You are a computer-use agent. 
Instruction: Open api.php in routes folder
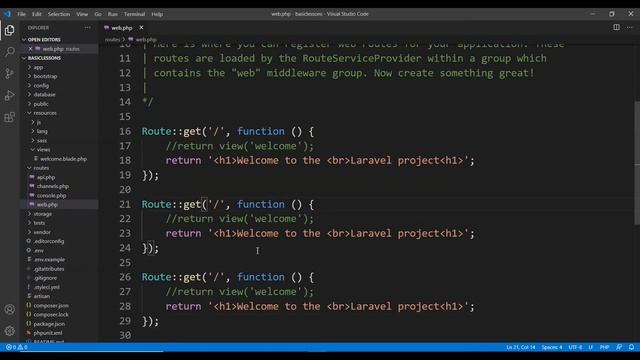coord(46,177)
